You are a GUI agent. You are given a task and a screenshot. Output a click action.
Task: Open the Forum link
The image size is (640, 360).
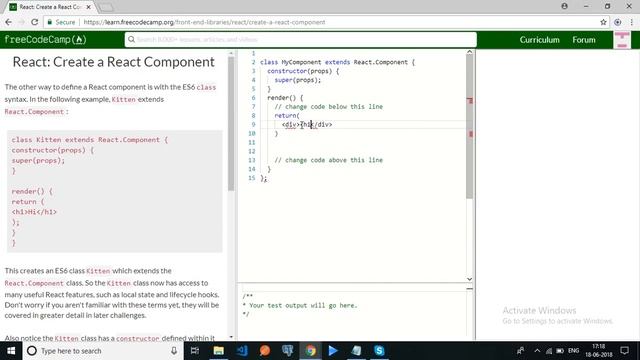point(584,40)
